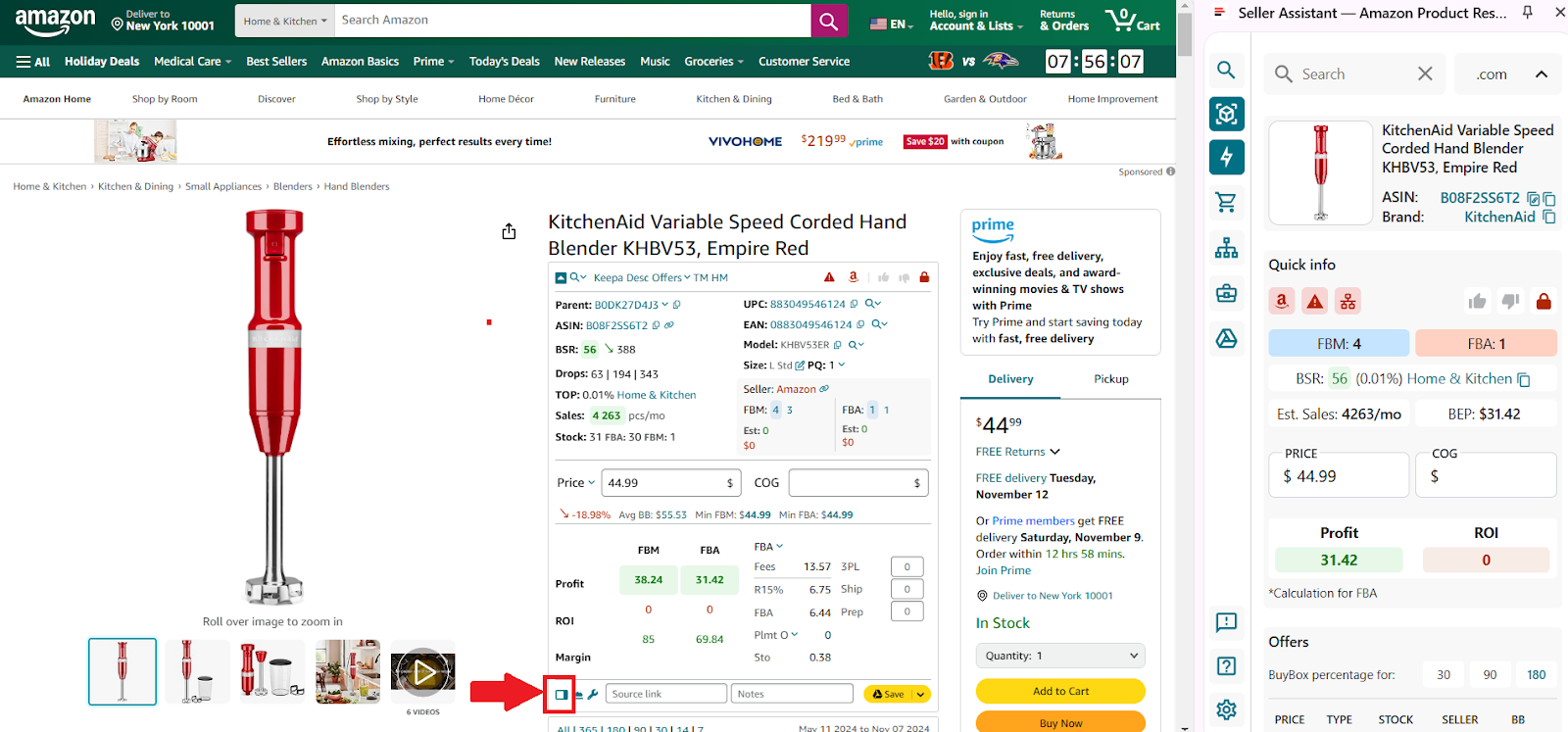
Task: Click warning triangle icon in Quick info
Action: 1315,302
